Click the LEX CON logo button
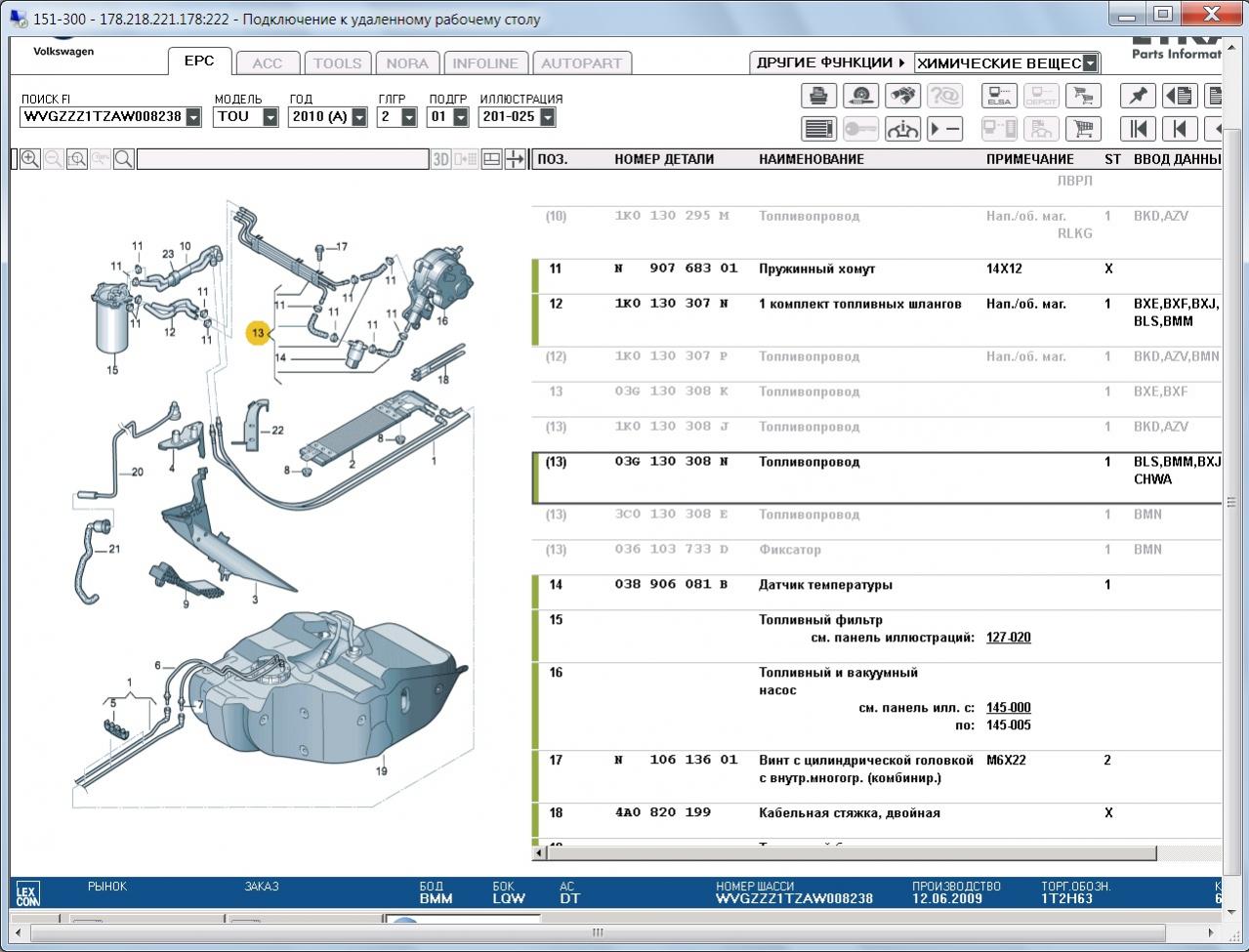This screenshot has width=1249, height=952. pyautogui.click(x=26, y=893)
